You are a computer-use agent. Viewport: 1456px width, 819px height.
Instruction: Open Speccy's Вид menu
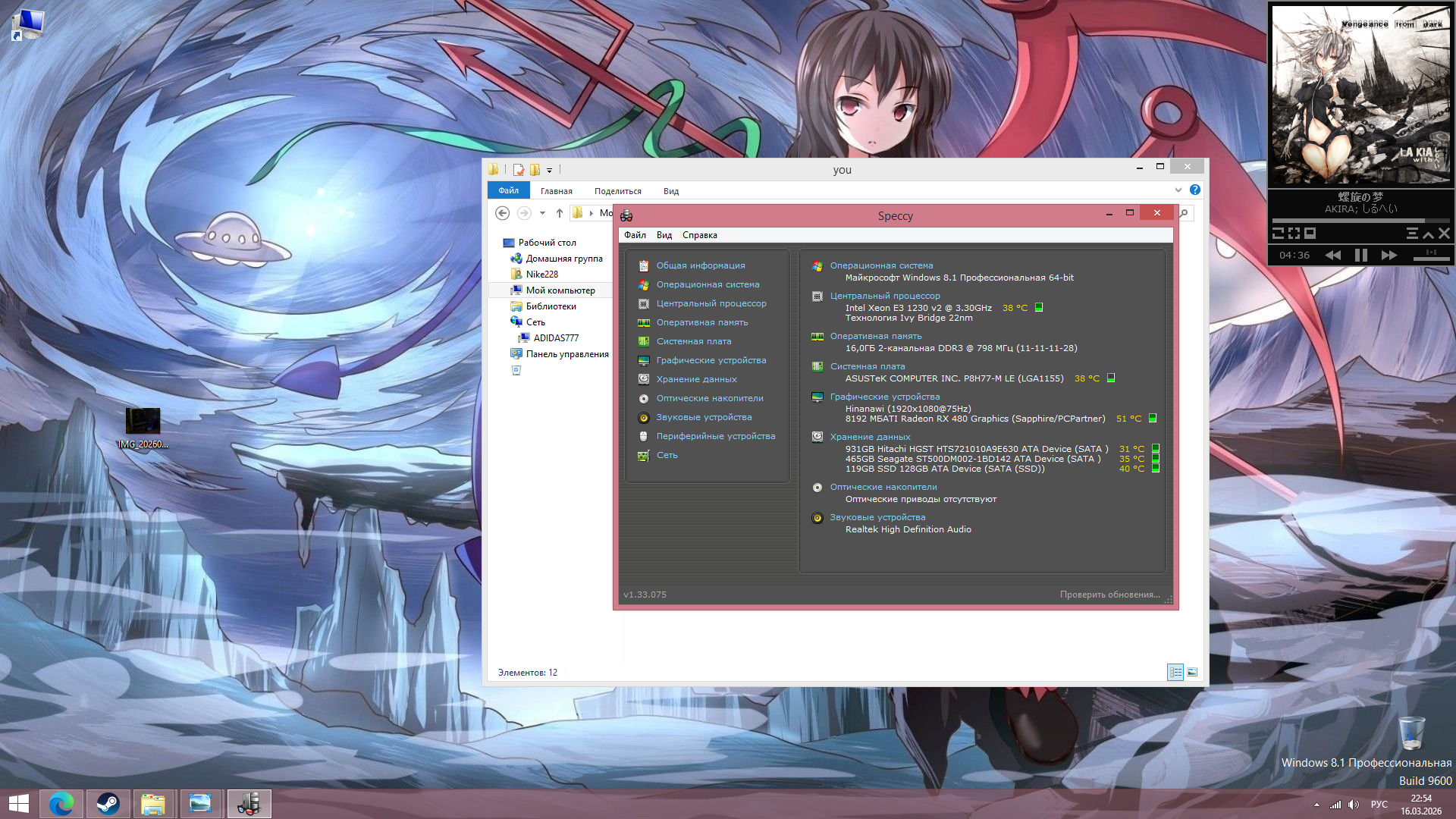tap(664, 235)
